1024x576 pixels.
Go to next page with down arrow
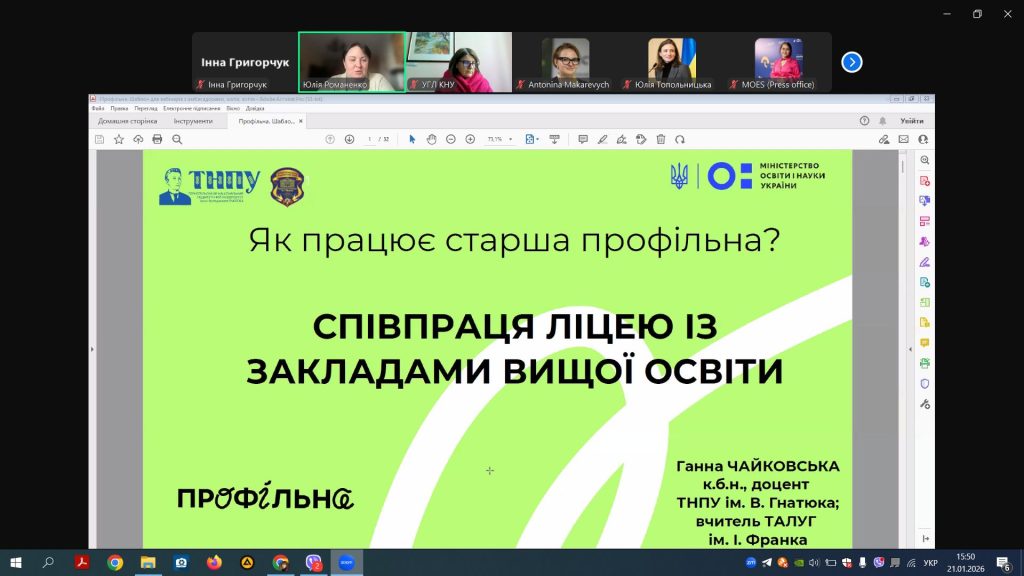pos(348,139)
